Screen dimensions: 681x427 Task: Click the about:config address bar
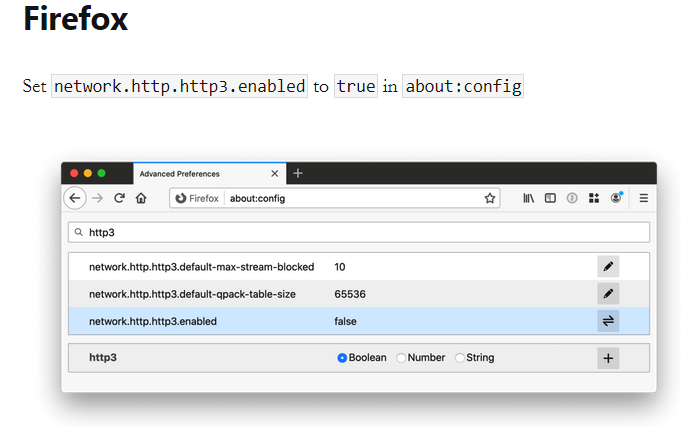334,198
